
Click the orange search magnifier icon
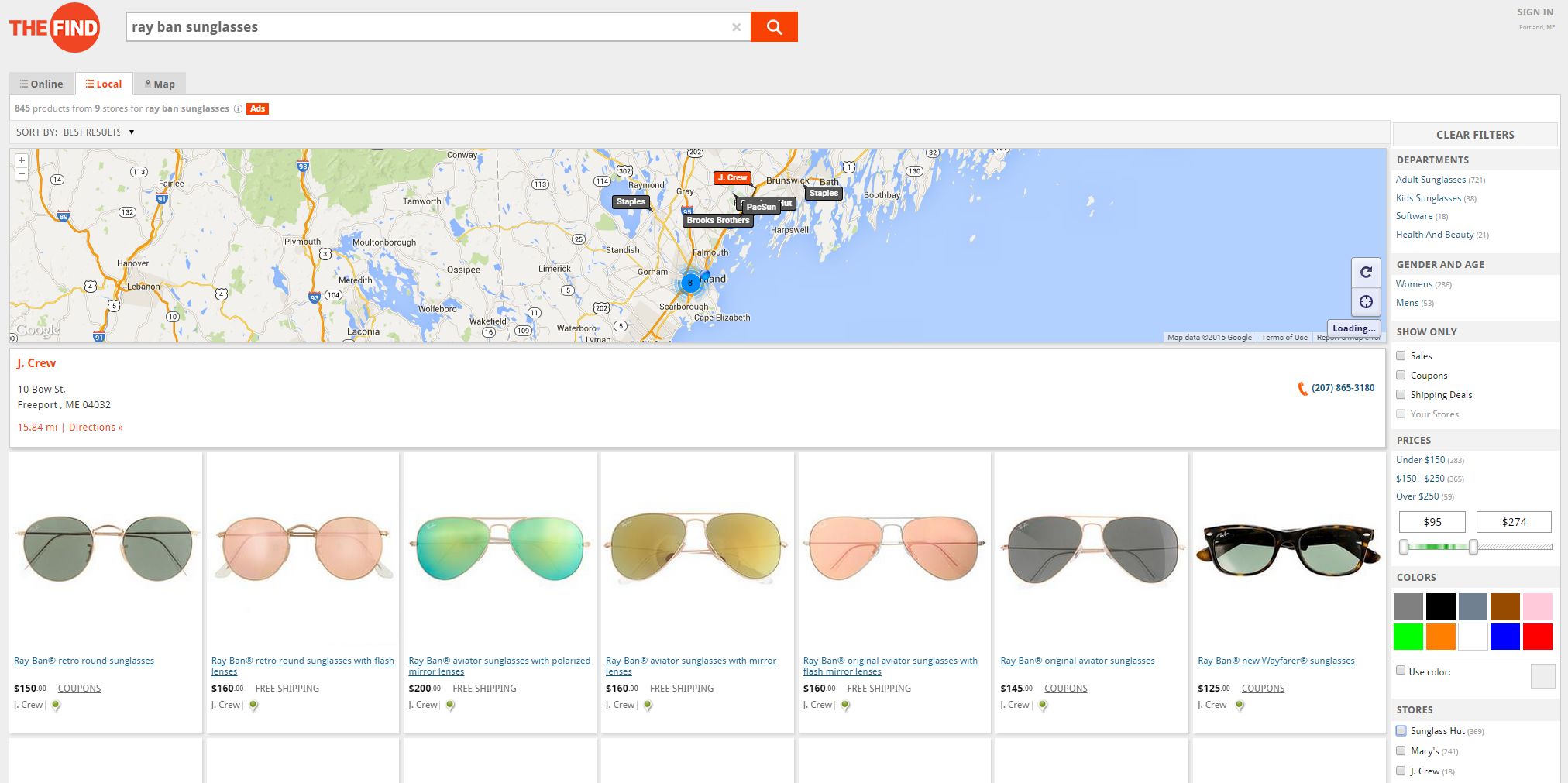(774, 26)
